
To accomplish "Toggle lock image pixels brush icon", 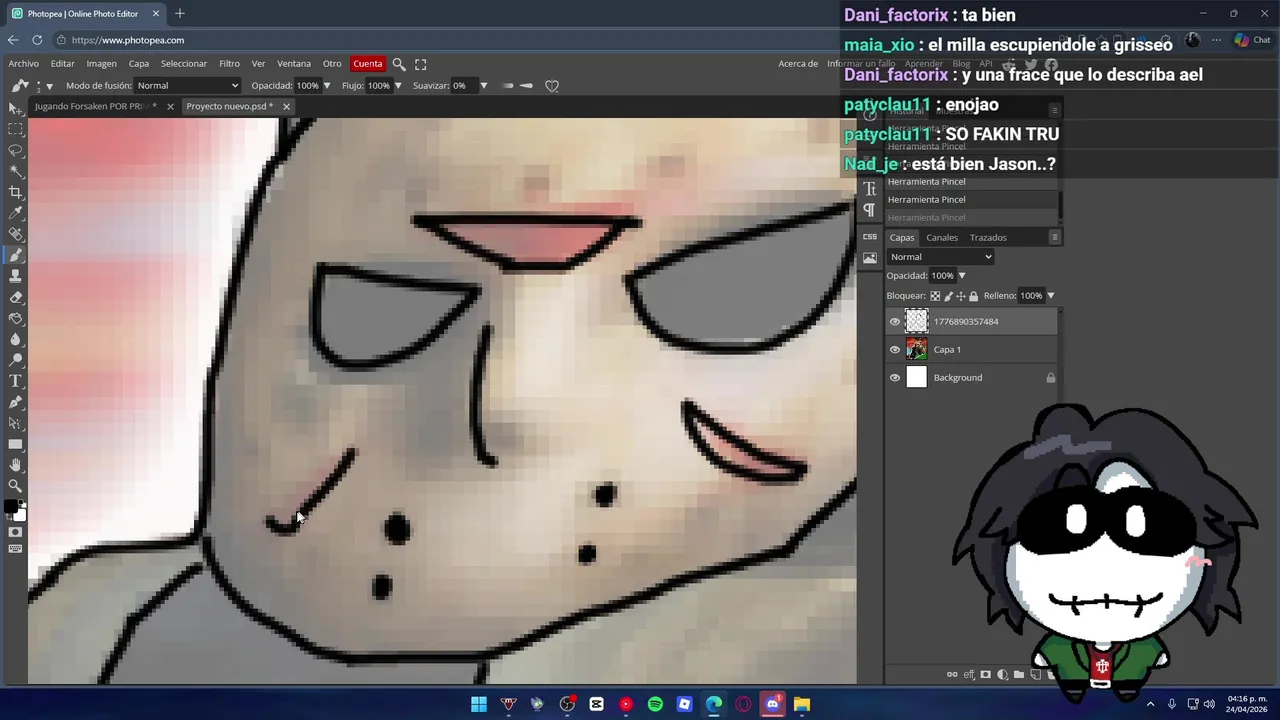I will coord(948,296).
